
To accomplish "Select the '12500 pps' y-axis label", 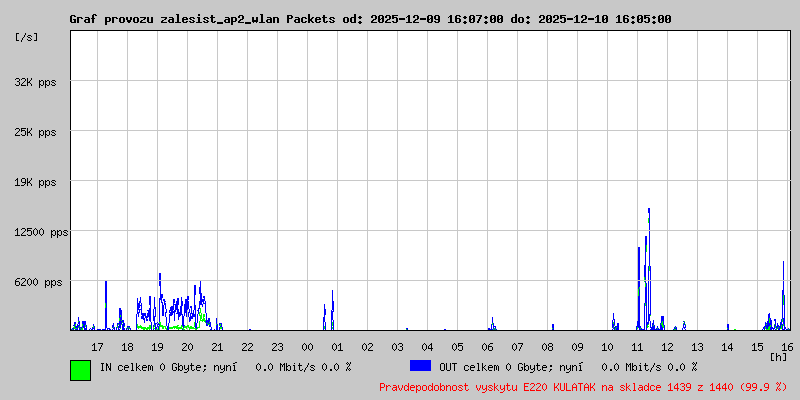I will 41,233.
